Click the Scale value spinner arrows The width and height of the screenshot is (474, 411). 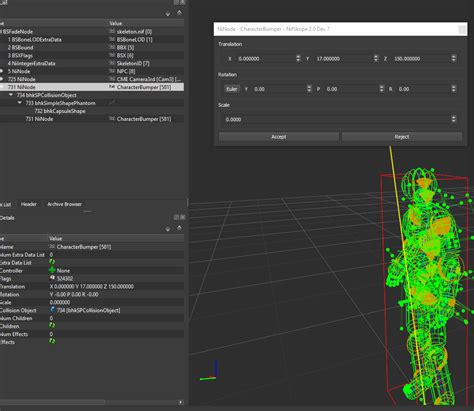click(x=454, y=119)
